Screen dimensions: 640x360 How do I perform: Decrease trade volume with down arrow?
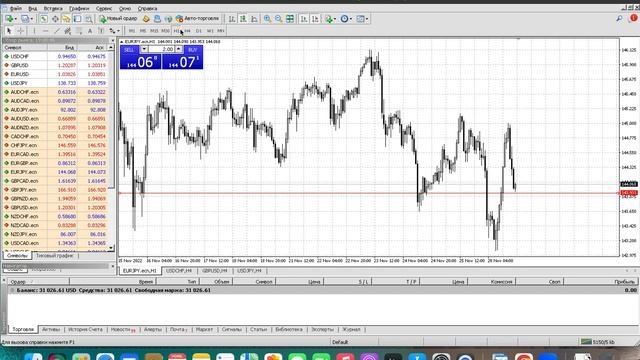[x=144, y=49]
